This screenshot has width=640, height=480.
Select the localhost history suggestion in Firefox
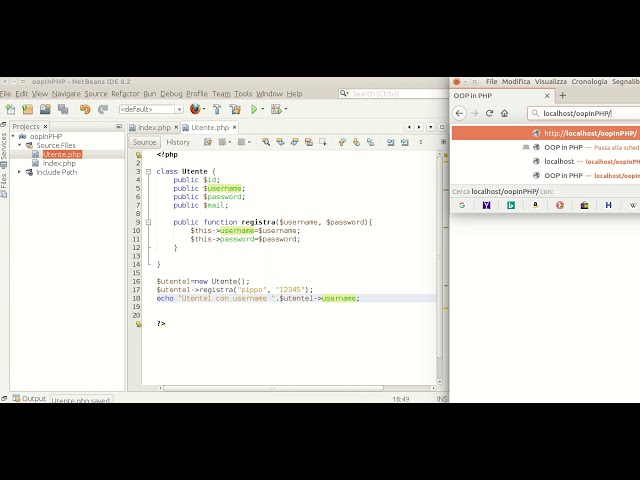[546, 161]
